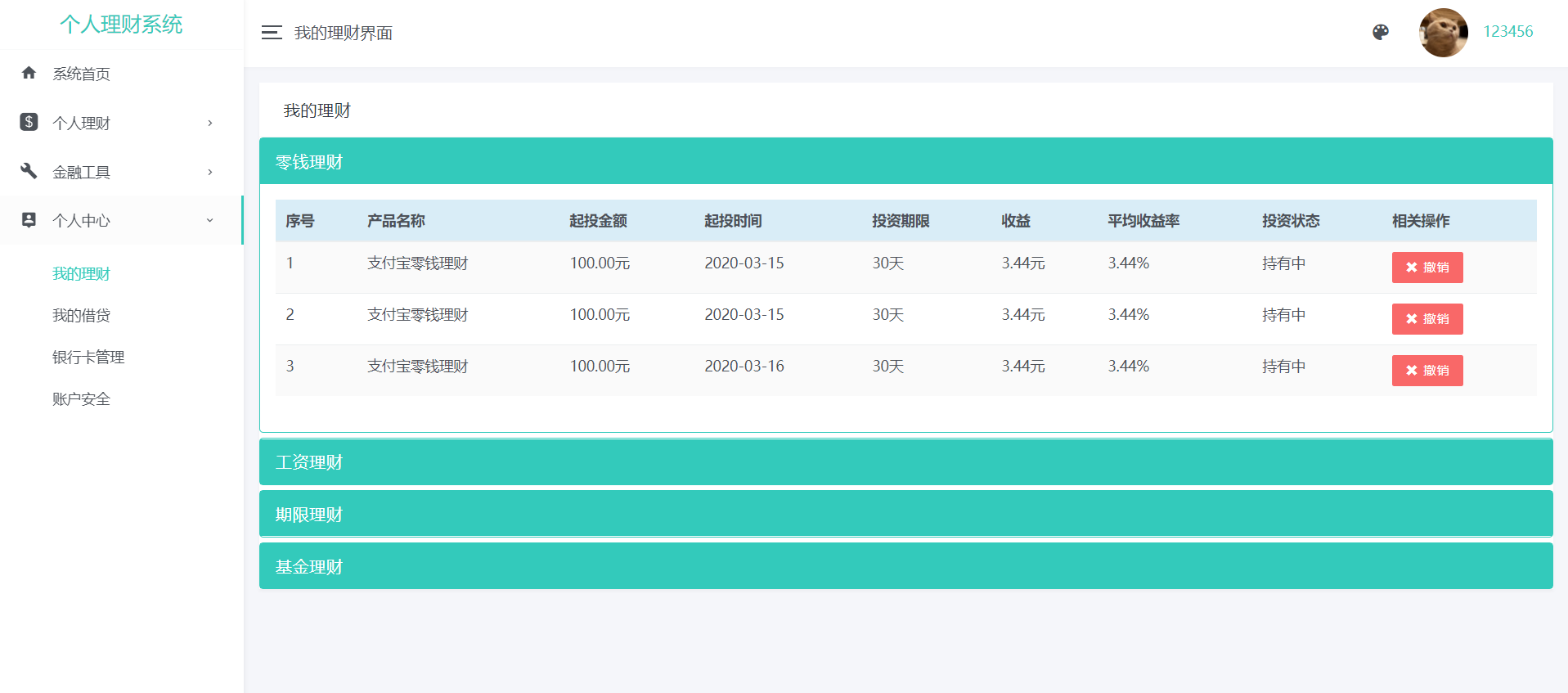Click 3.44% rate in row 3
Viewport: 1568px width, 693px height.
point(1129,367)
